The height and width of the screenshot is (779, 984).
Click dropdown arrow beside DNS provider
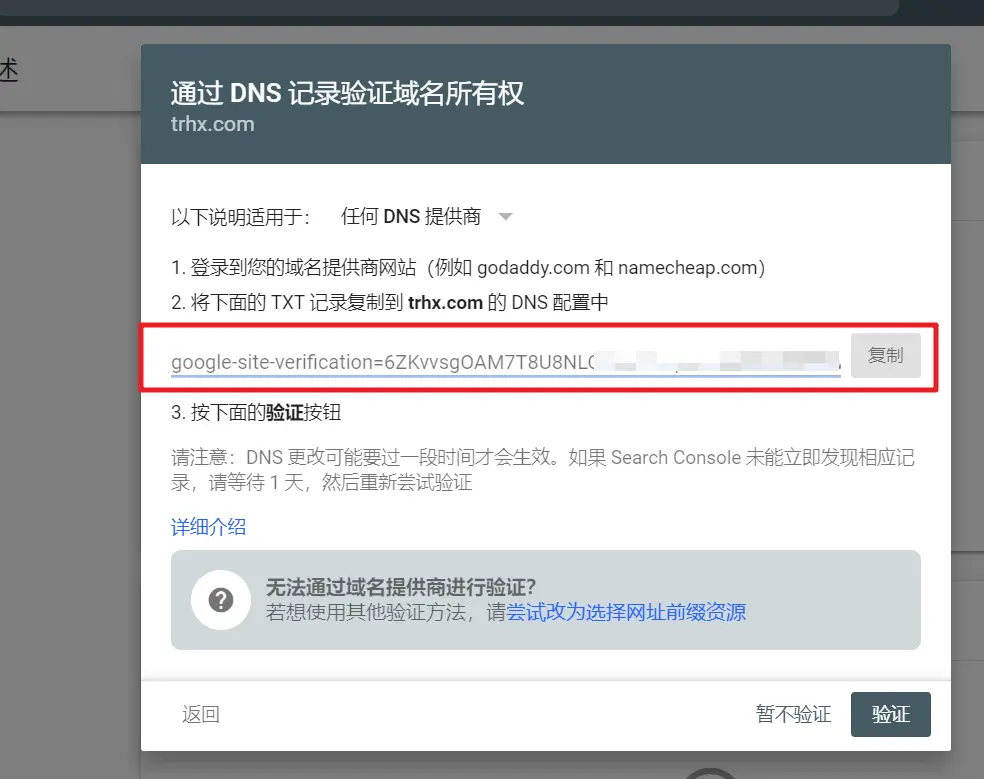pos(505,217)
